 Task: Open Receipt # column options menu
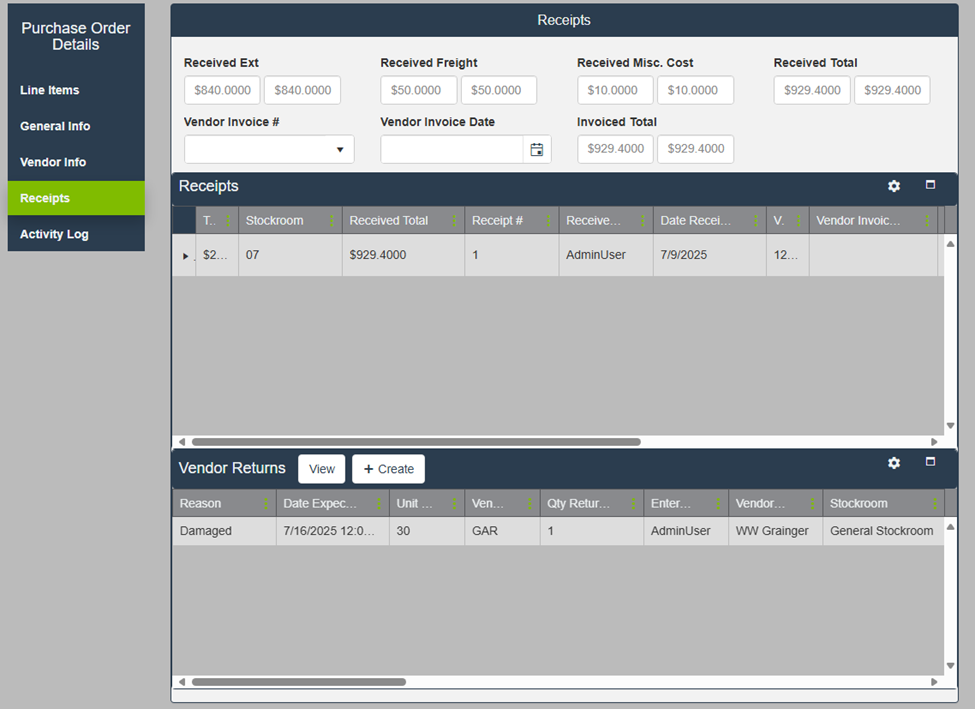tap(548, 221)
